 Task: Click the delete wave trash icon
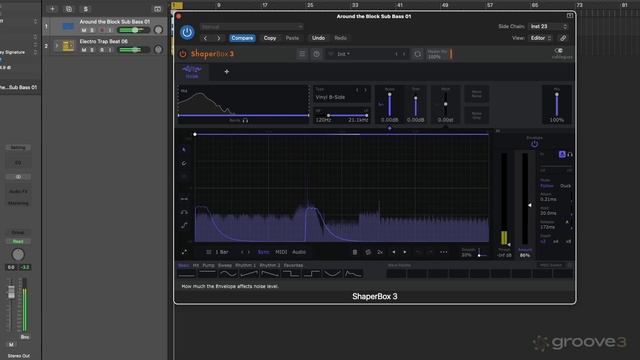(x=355, y=252)
